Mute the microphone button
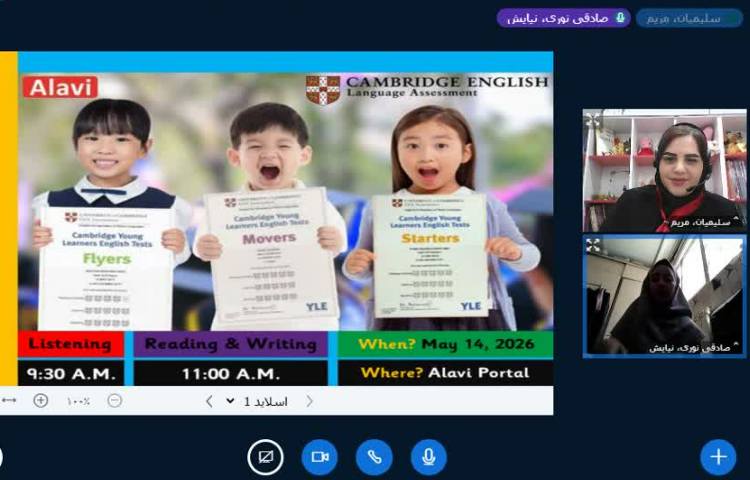This screenshot has height=480, width=750. [429, 457]
